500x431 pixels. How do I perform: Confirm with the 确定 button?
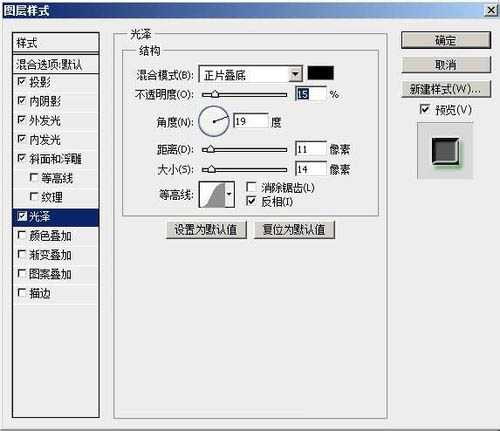(446, 40)
